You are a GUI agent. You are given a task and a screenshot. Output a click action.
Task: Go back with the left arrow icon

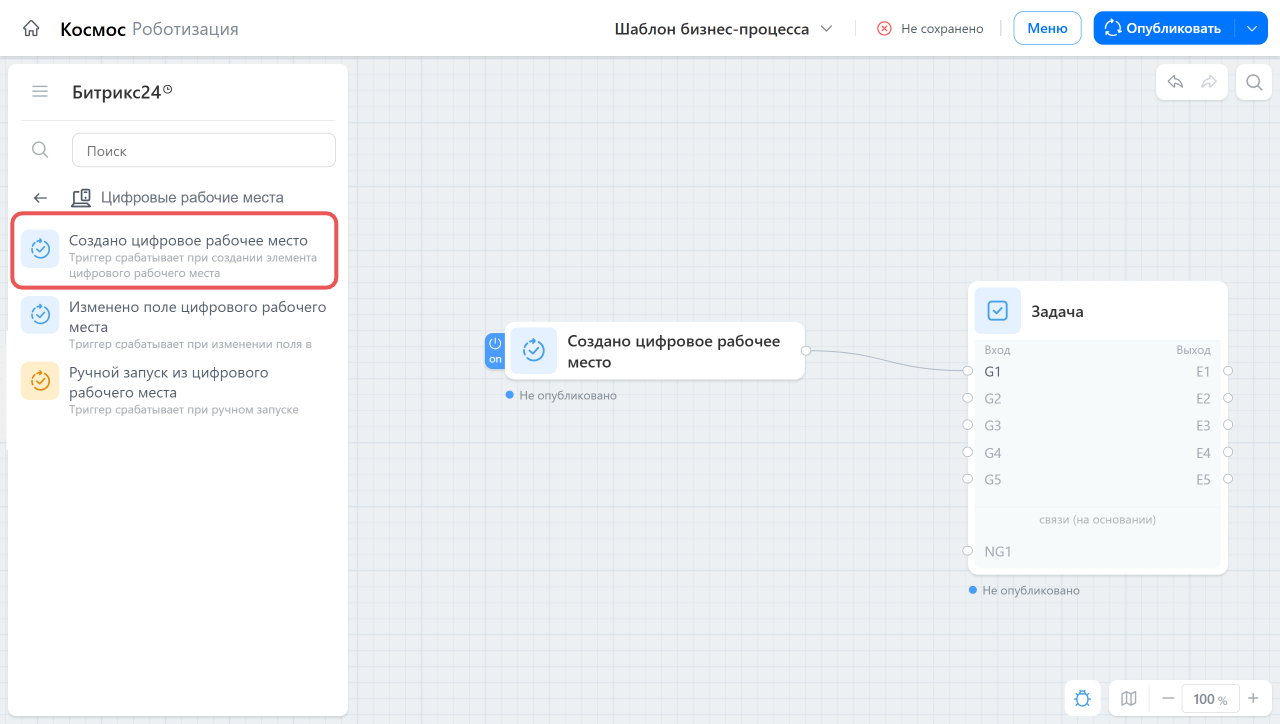(41, 198)
